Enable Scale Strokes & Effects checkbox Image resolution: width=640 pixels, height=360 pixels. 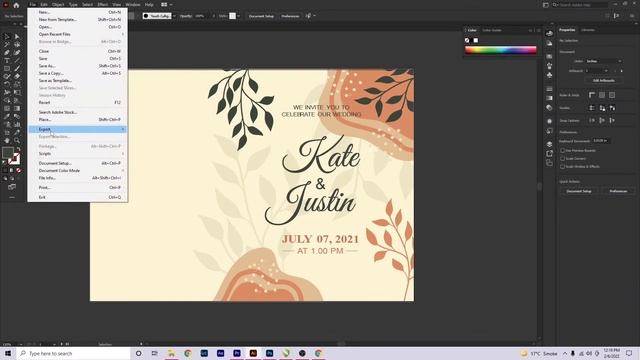(562, 167)
